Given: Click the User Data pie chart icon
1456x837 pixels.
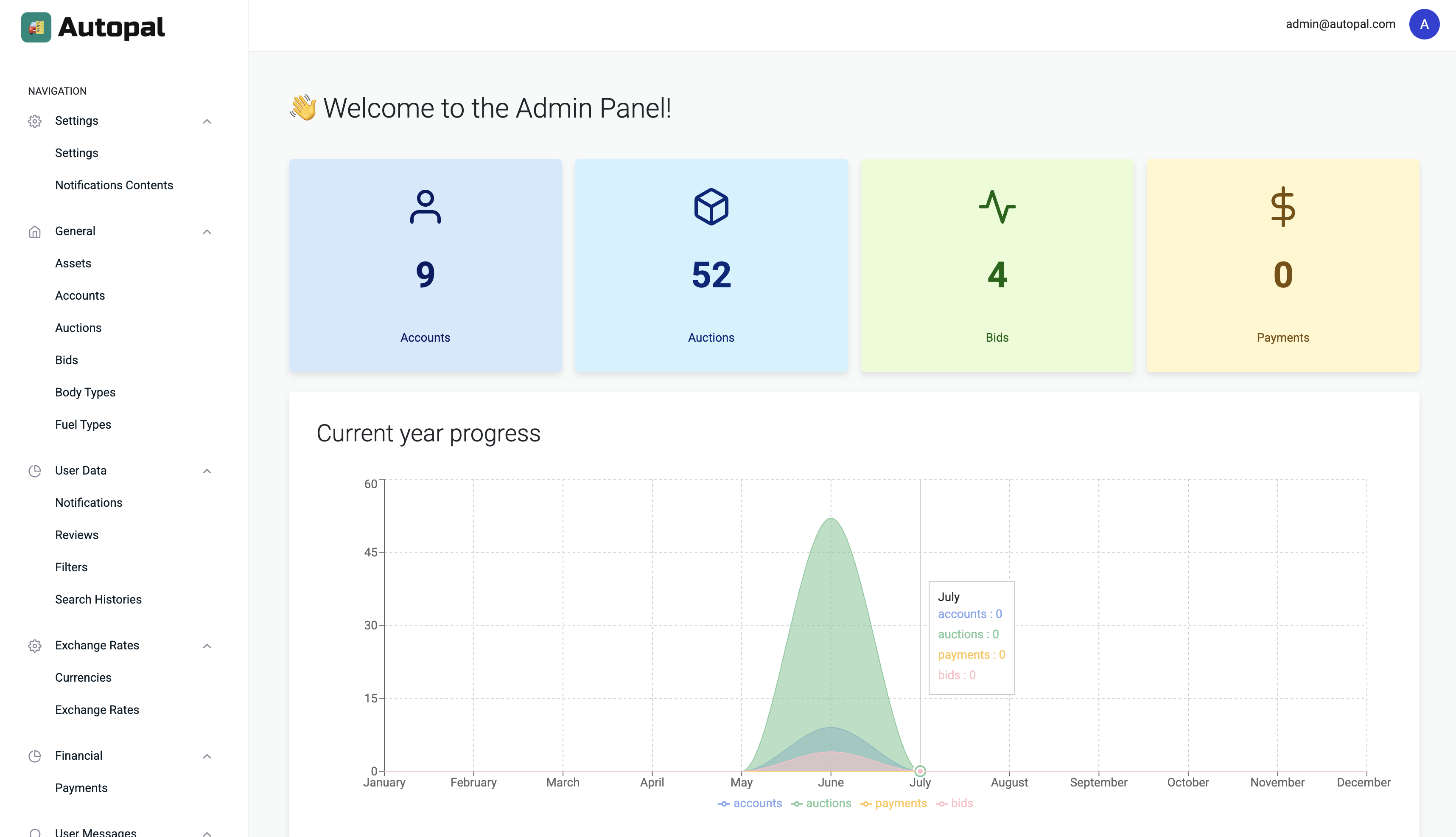Looking at the screenshot, I should (x=34, y=471).
